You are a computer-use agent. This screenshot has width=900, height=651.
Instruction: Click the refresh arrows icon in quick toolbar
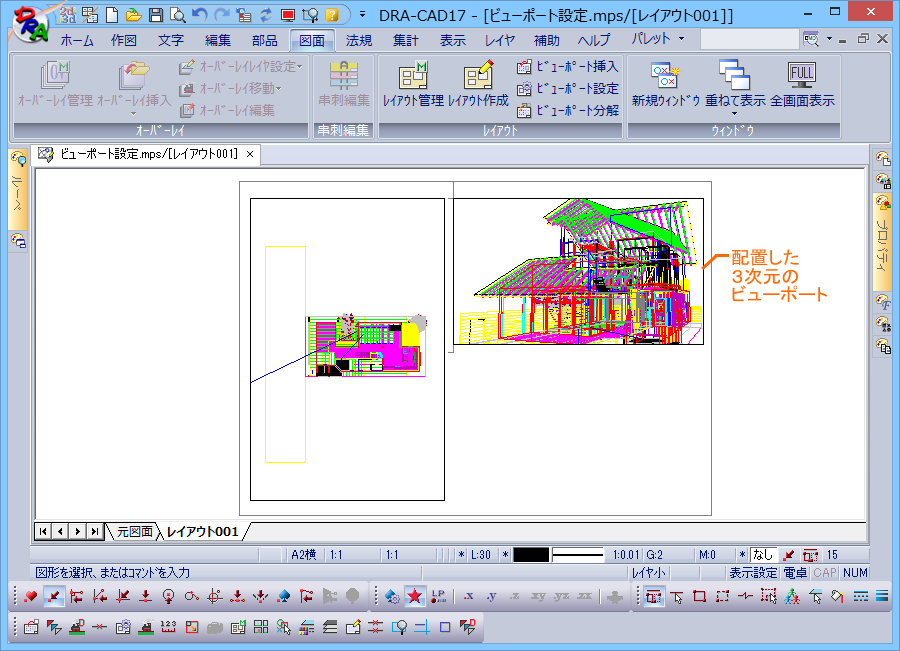(x=266, y=15)
